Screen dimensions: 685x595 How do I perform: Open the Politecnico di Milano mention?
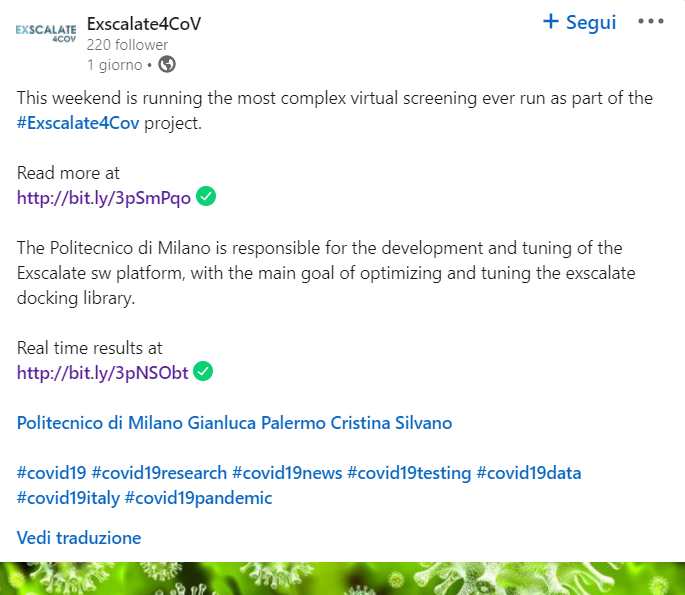pyautogui.click(x=100, y=423)
